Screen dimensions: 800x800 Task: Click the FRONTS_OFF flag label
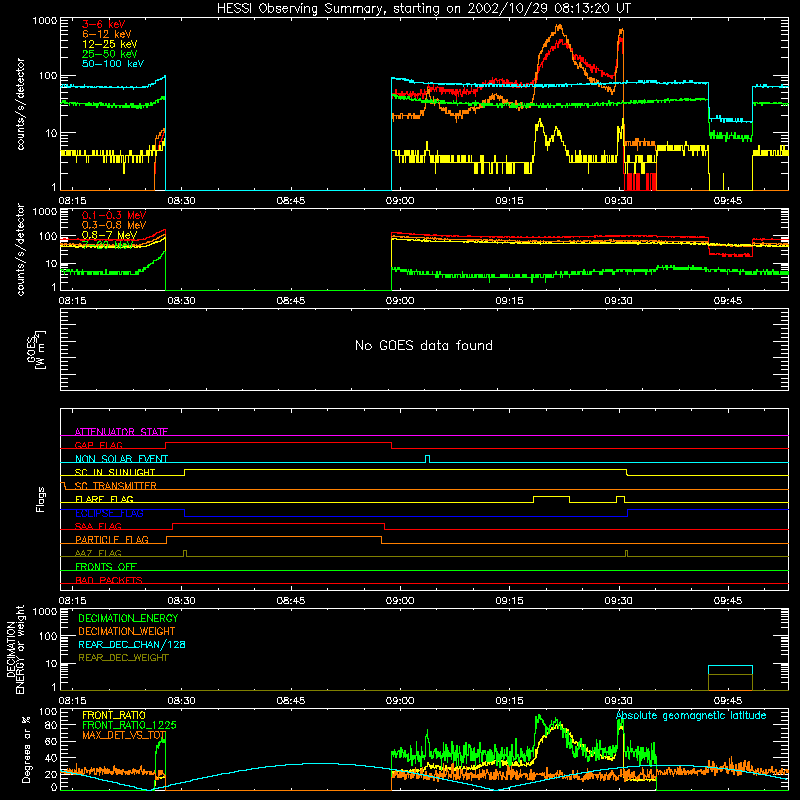(106, 566)
